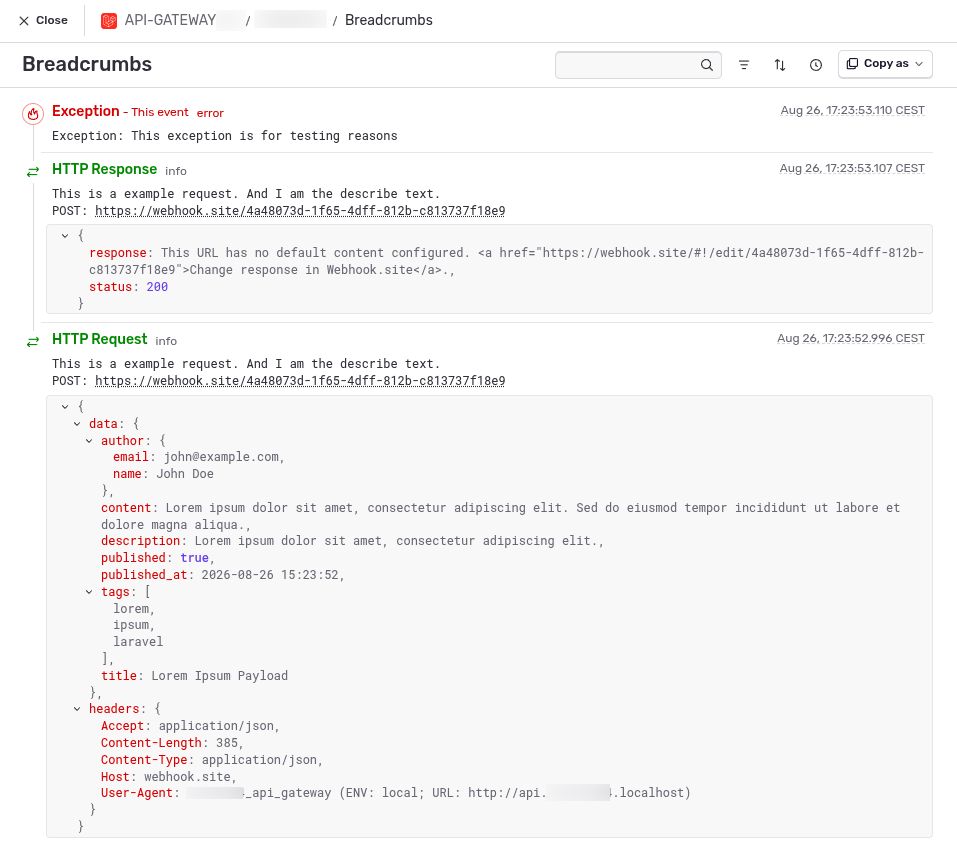Screen dimensions: 957x858
Task: Click the status value 200
Action: [157, 287]
